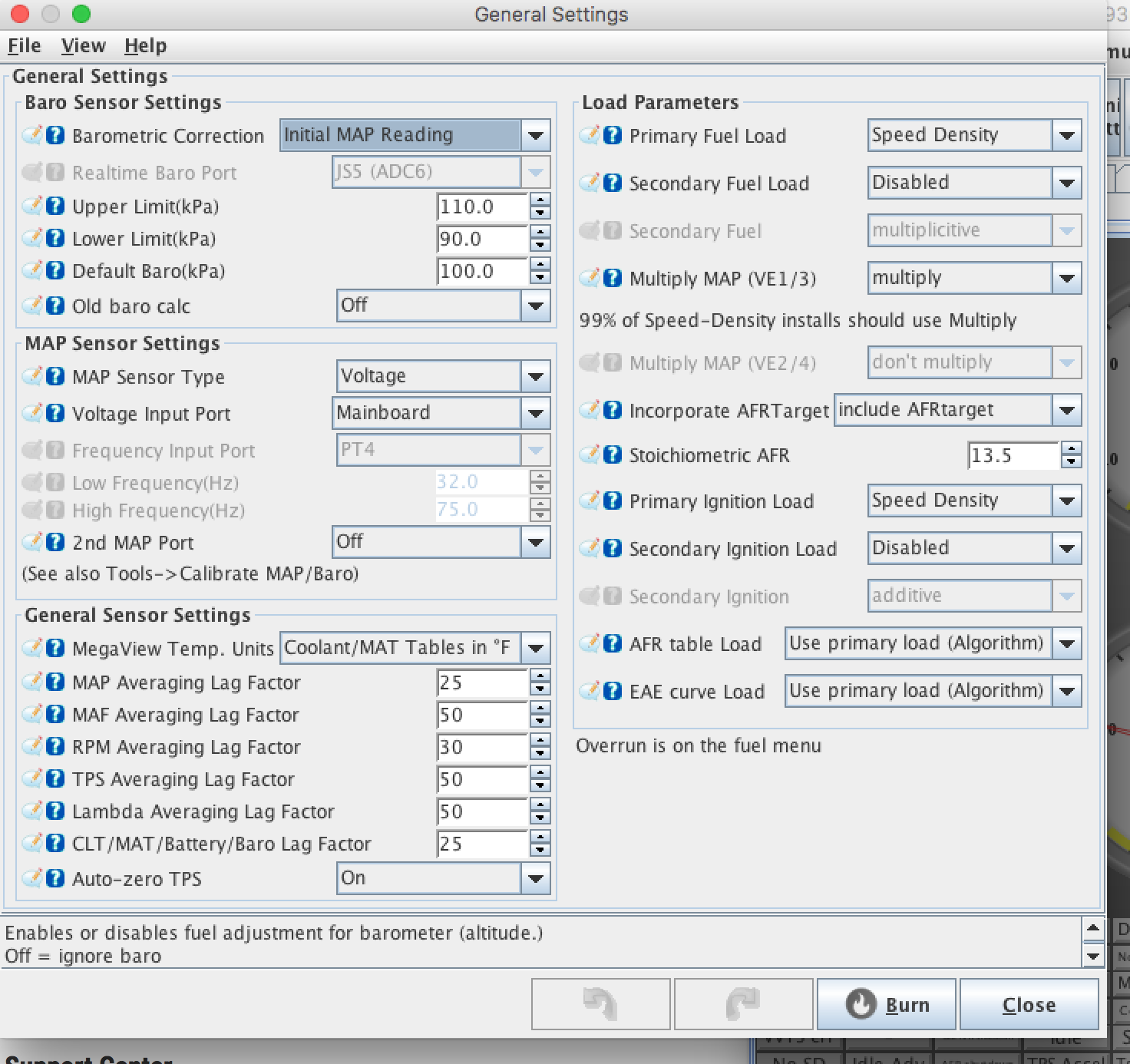Click help icon next to Stoichiometric AFR
1130x1064 pixels.
pos(613,454)
